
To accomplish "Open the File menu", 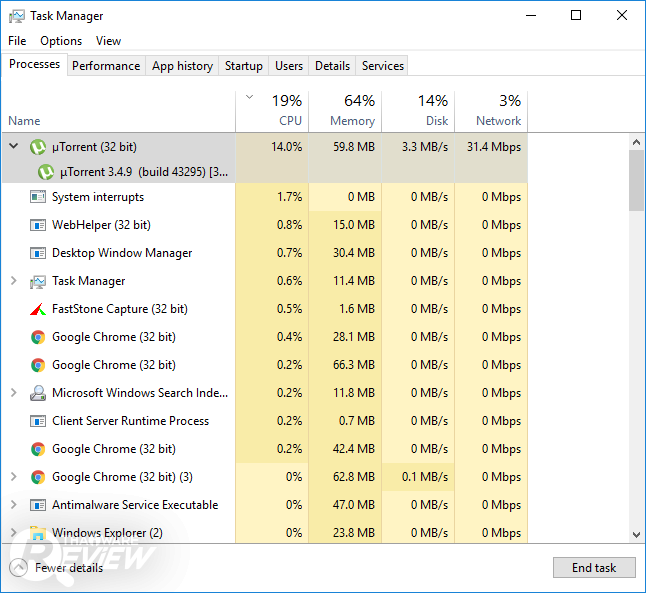I will (x=17, y=41).
